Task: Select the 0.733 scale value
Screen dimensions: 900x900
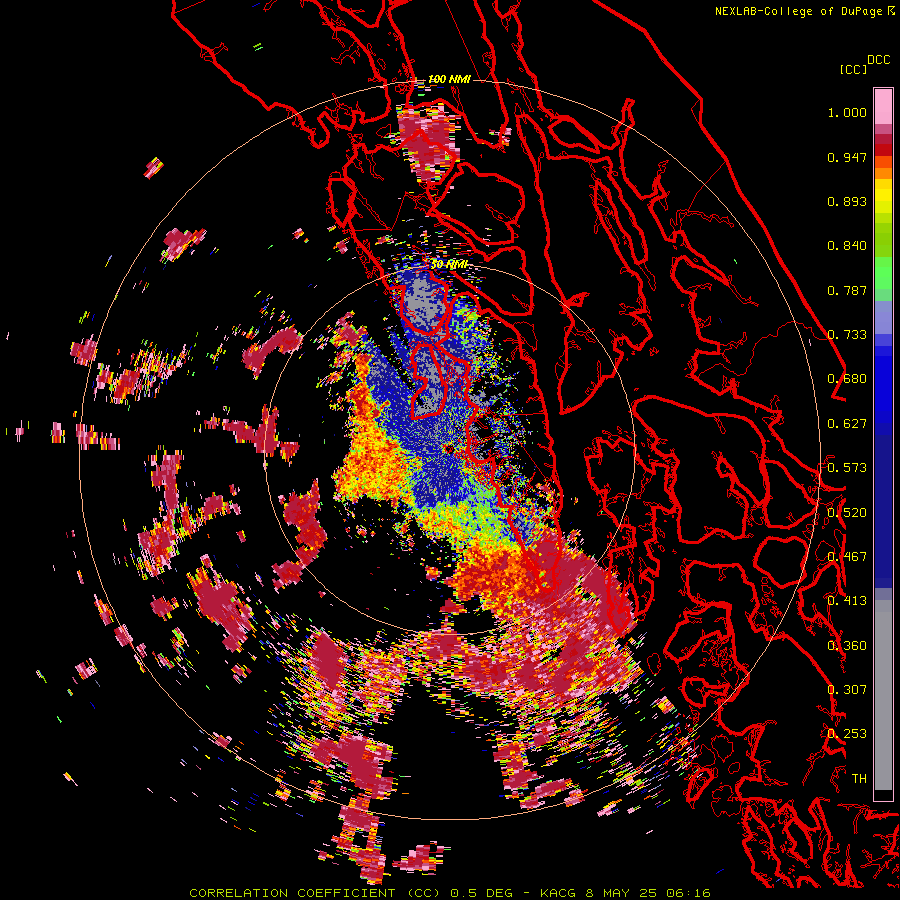Action: [x=847, y=335]
